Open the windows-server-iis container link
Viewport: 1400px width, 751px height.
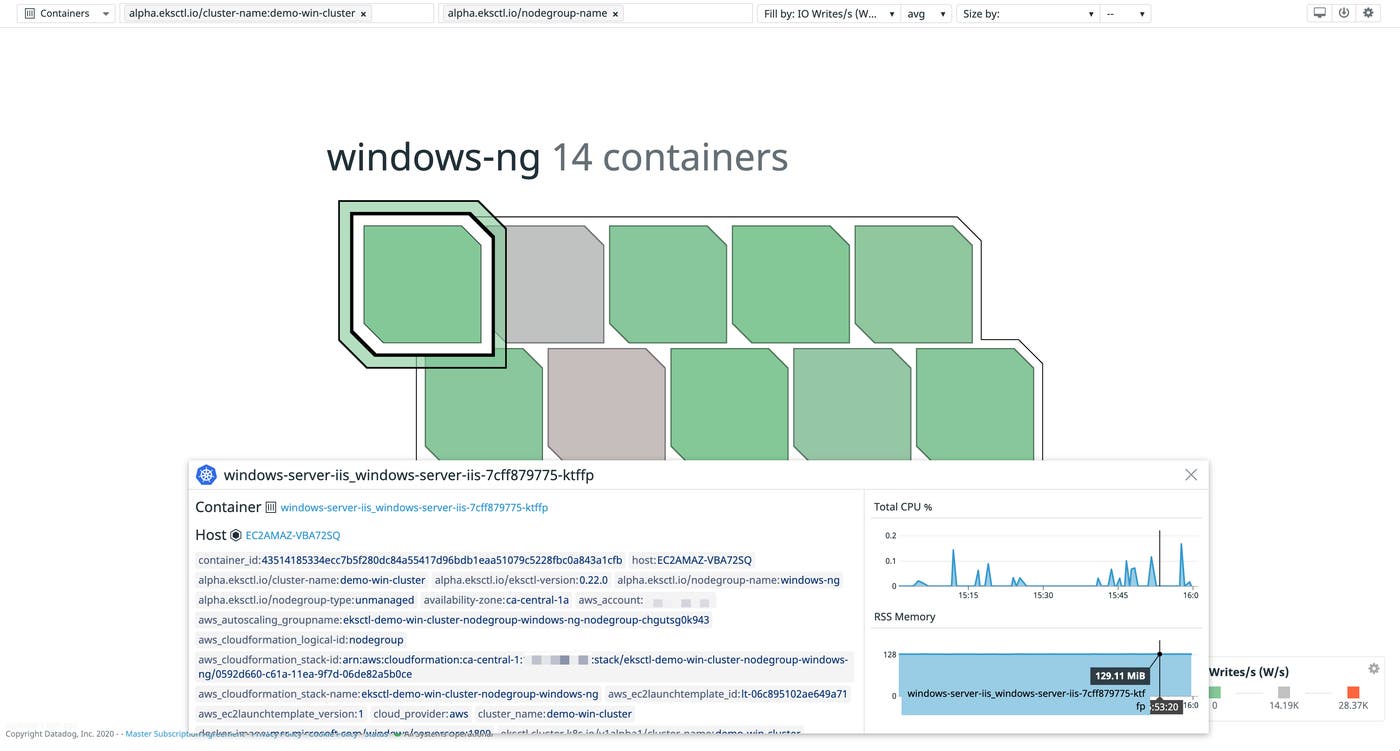pos(413,507)
